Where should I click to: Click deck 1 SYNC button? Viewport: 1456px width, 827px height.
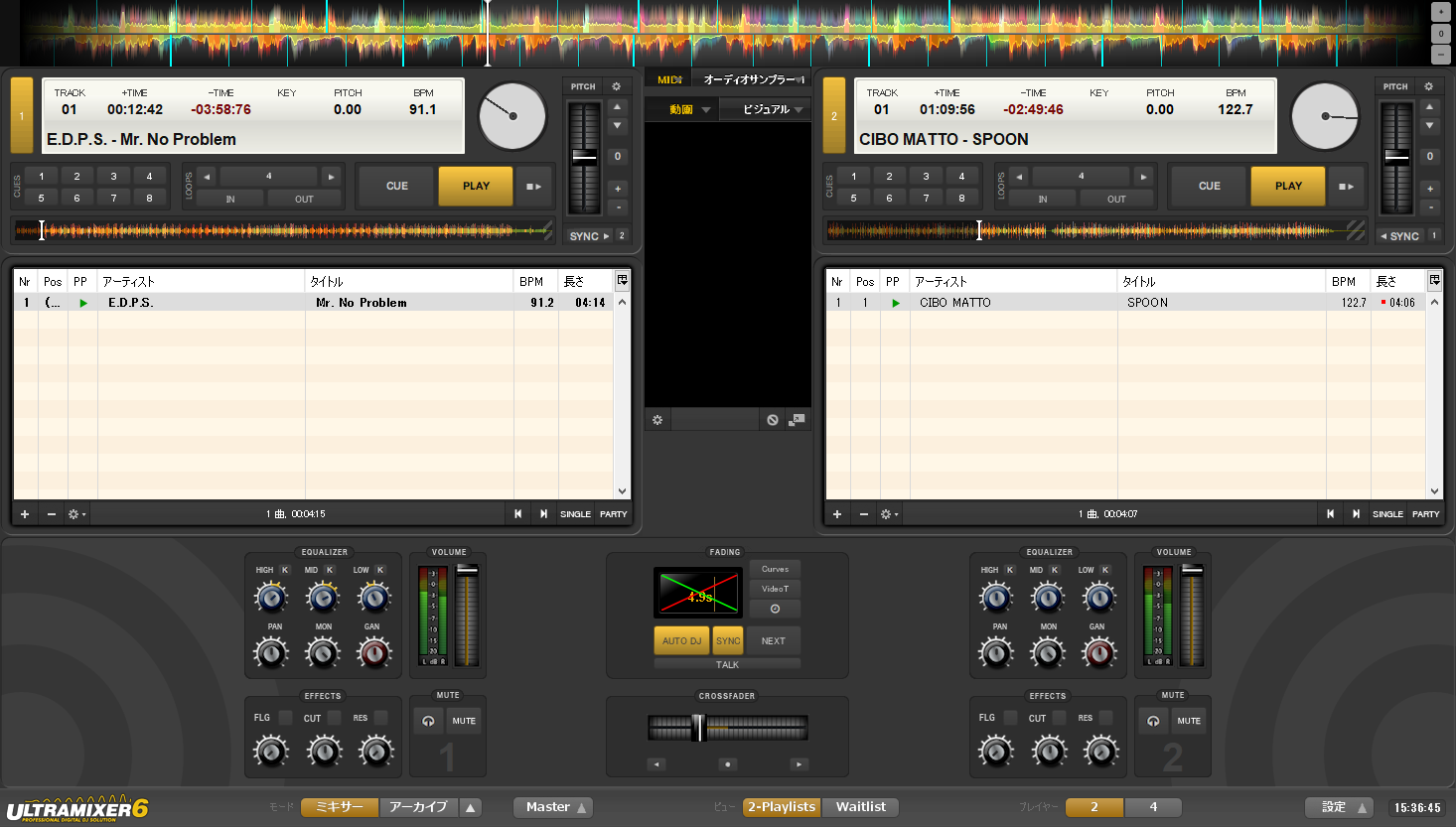589,236
